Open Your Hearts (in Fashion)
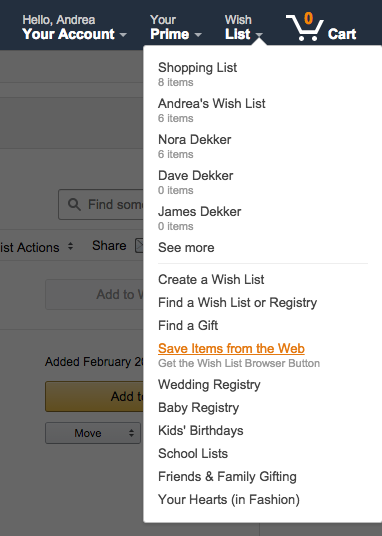The height and width of the screenshot is (536, 382). [228, 499]
